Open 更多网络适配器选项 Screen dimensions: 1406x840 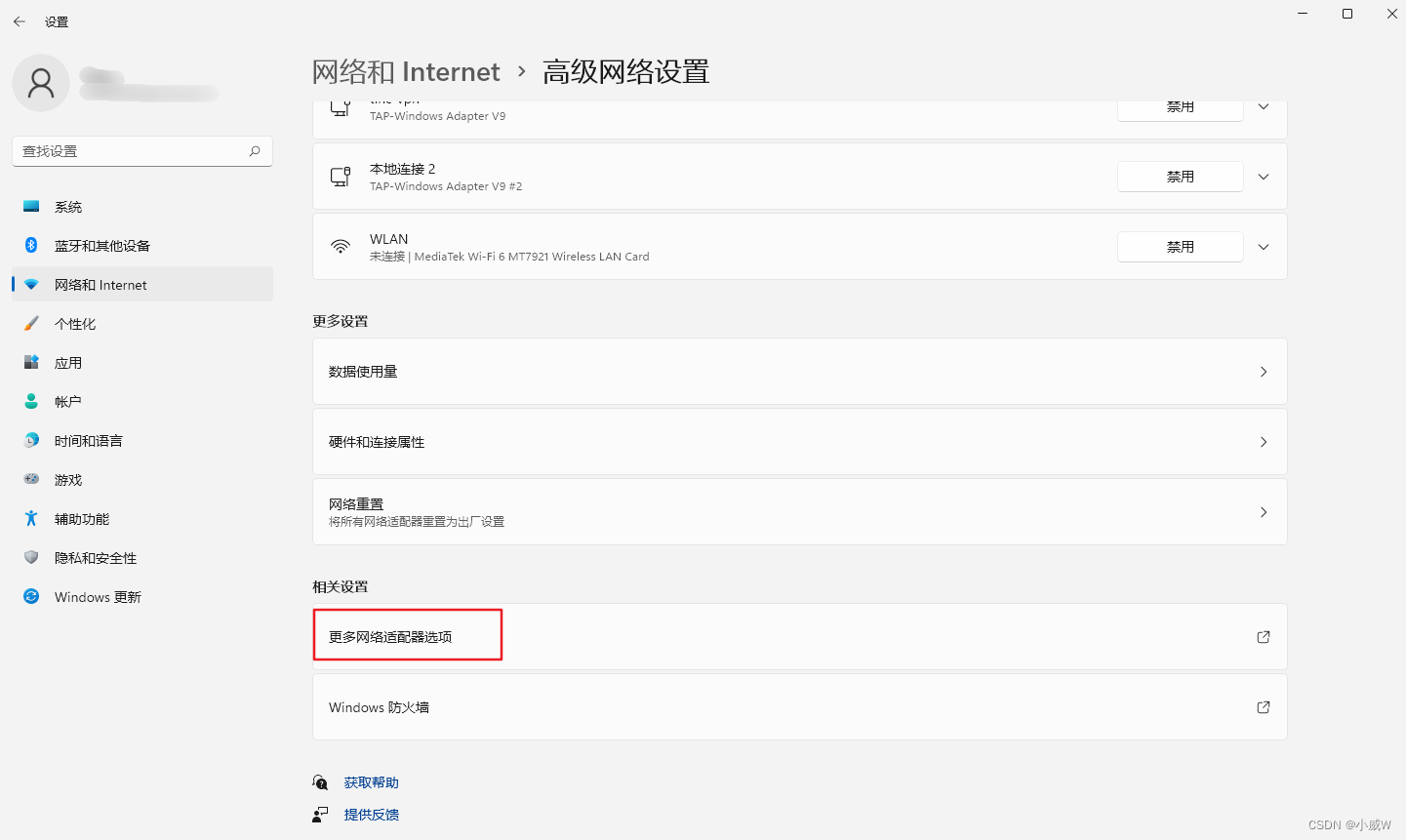coord(800,637)
